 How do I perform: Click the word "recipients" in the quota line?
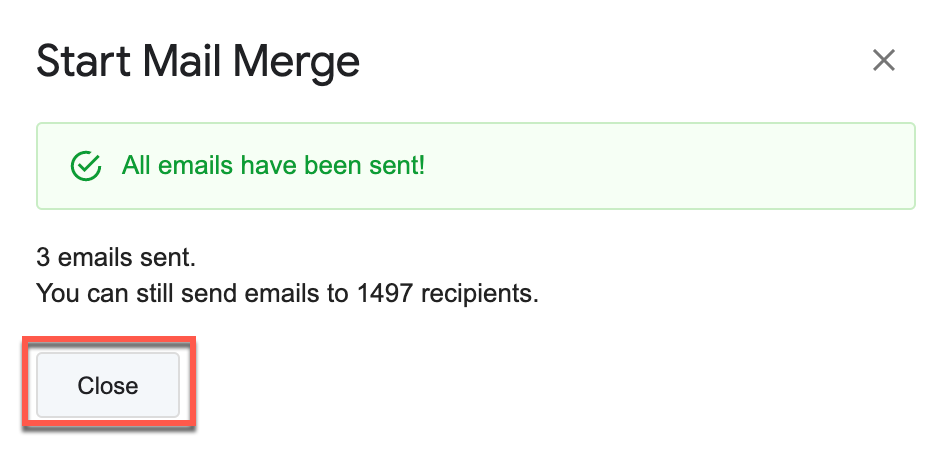482,294
